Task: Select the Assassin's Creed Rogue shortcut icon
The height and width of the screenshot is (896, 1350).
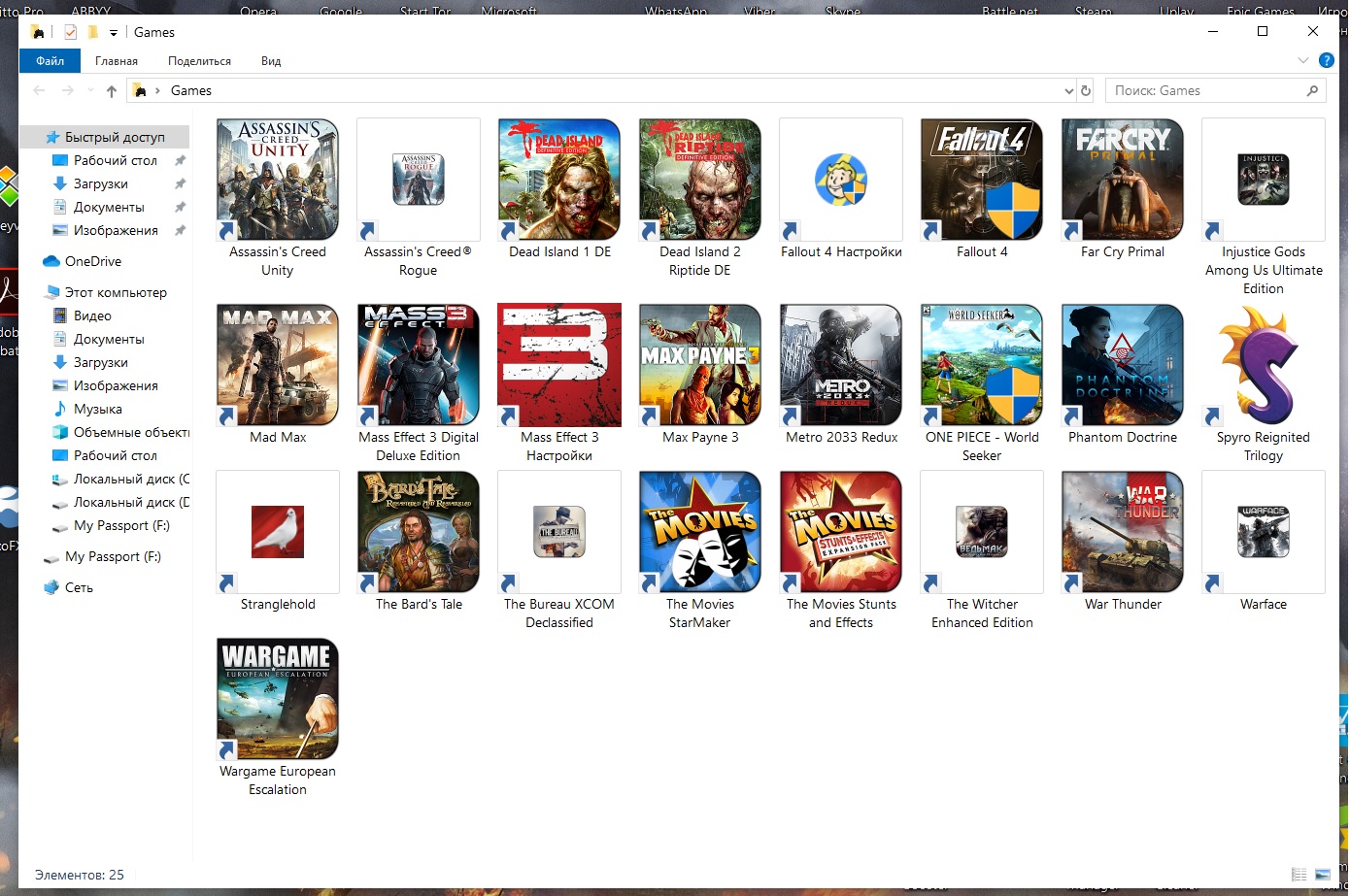Action: pos(419,180)
